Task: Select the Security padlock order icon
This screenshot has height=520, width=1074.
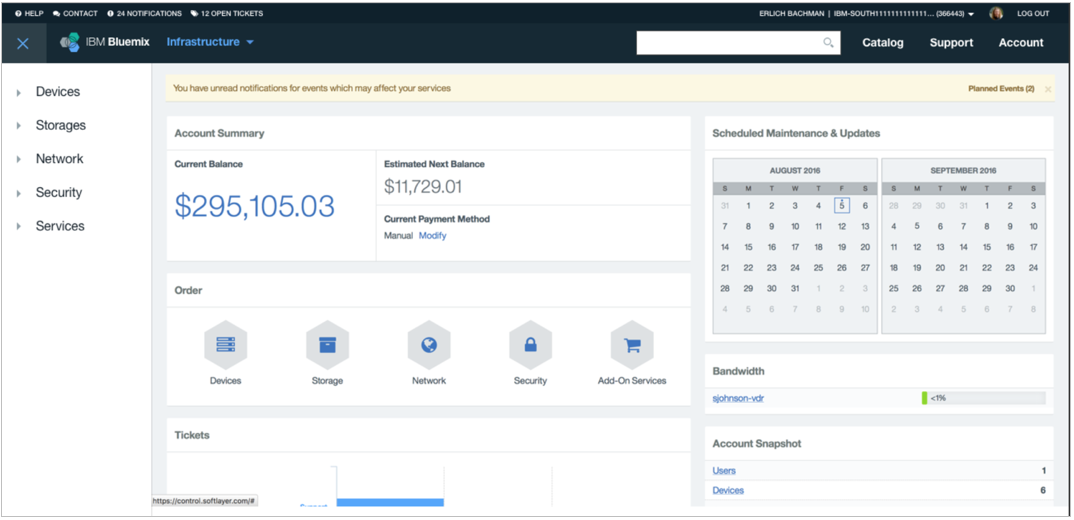Action: click(530, 345)
